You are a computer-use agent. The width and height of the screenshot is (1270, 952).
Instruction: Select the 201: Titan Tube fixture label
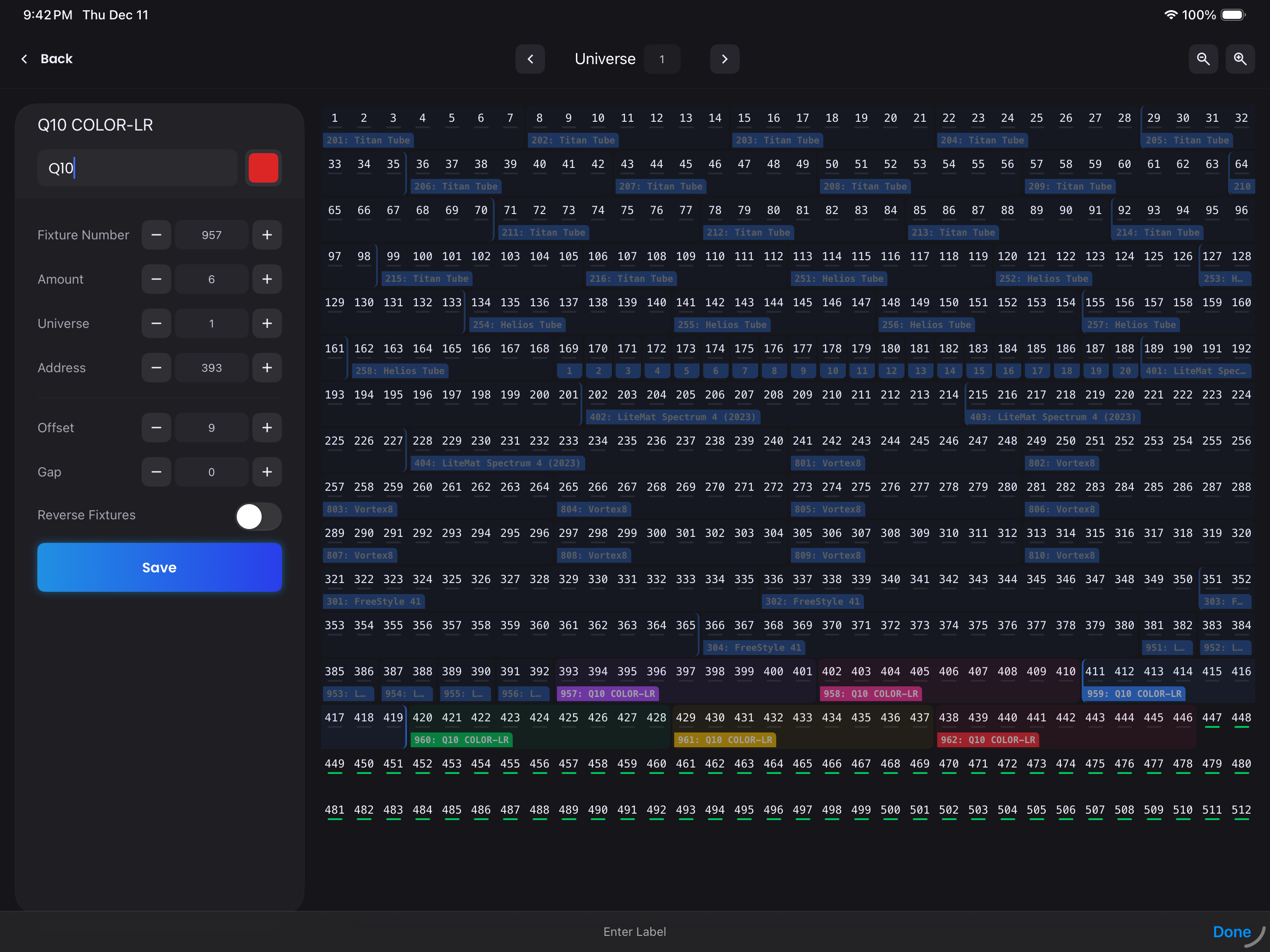pyautogui.click(x=368, y=140)
